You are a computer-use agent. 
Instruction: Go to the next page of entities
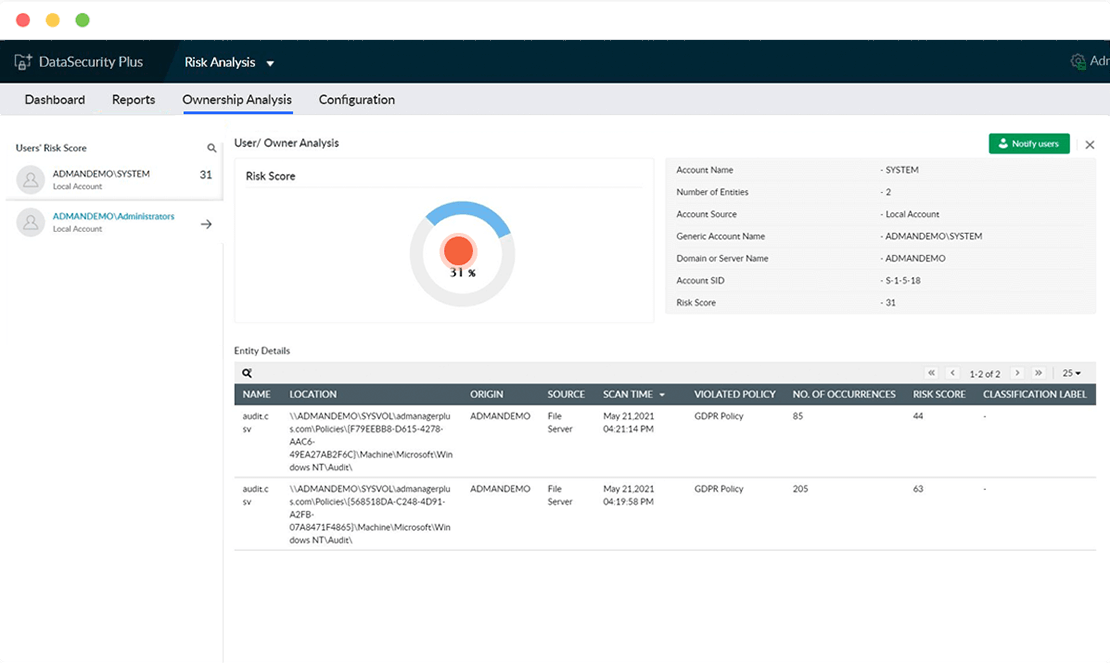coord(1017,373)
